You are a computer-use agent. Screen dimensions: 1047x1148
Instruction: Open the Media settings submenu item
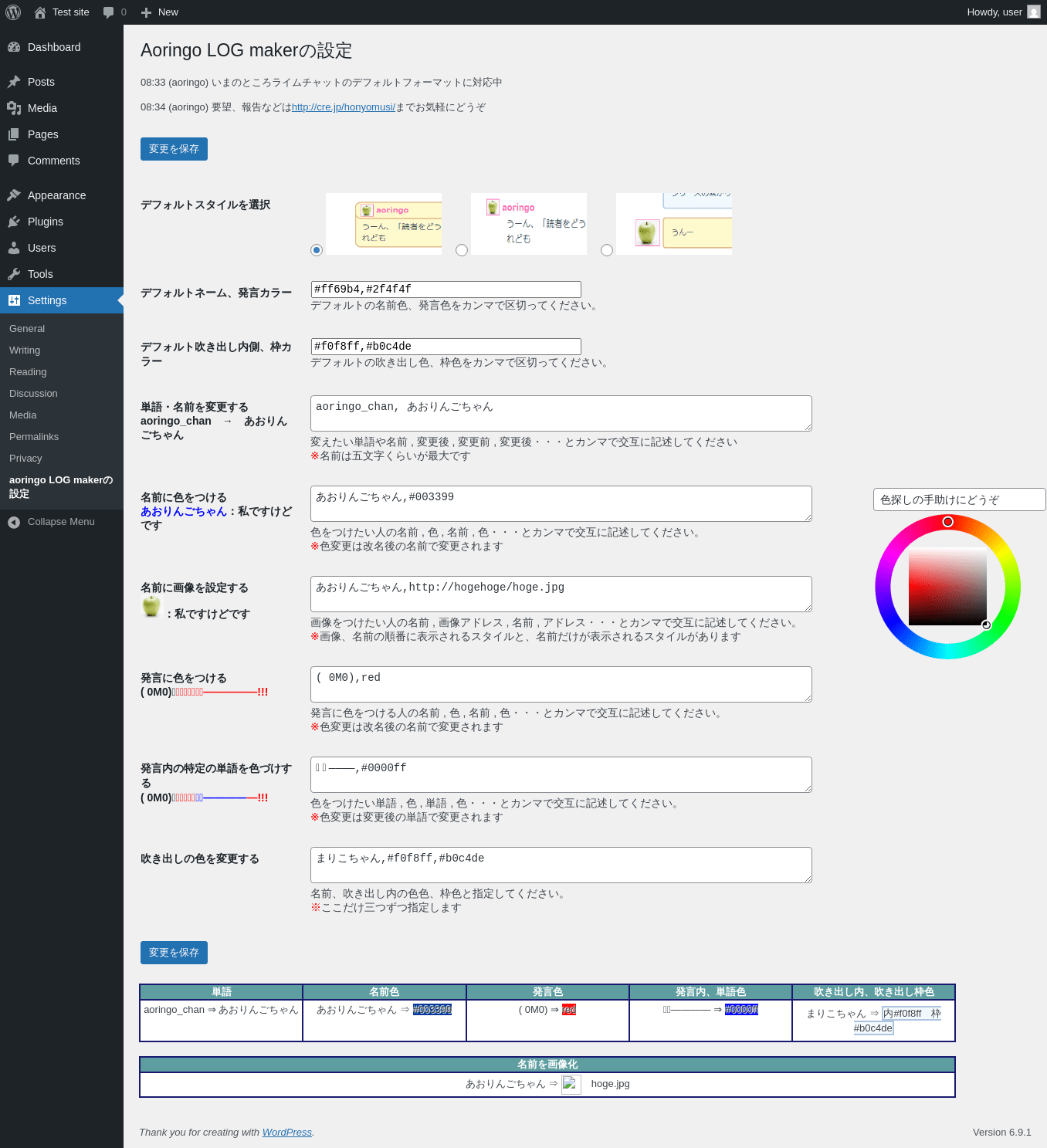23,415
